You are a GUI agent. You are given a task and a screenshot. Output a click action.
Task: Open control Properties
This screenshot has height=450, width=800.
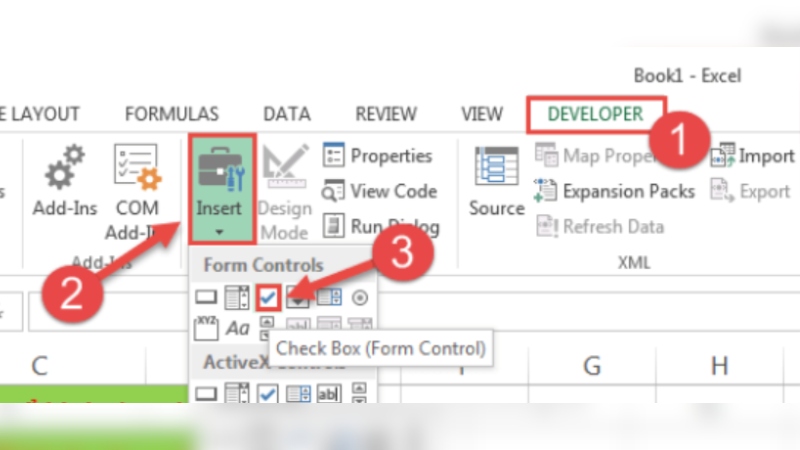378,156
